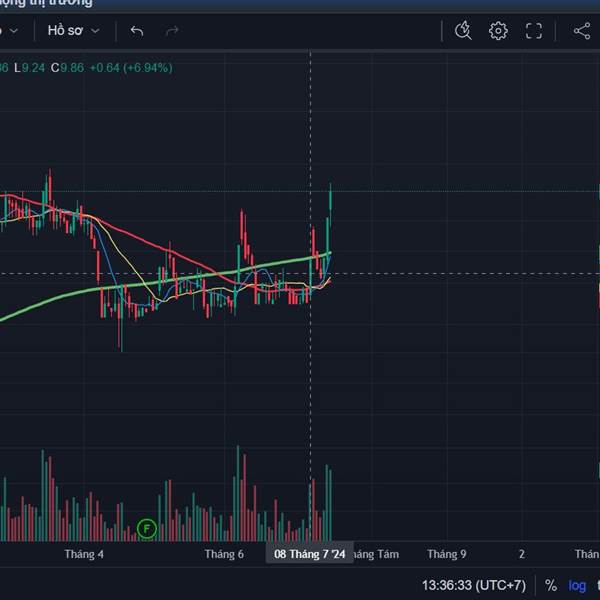Viewport: 600px width, 600px height.
Task: Click the 08 Tháng 7 '24 date label
Action: pyautogui.click(x=310, y=554)
